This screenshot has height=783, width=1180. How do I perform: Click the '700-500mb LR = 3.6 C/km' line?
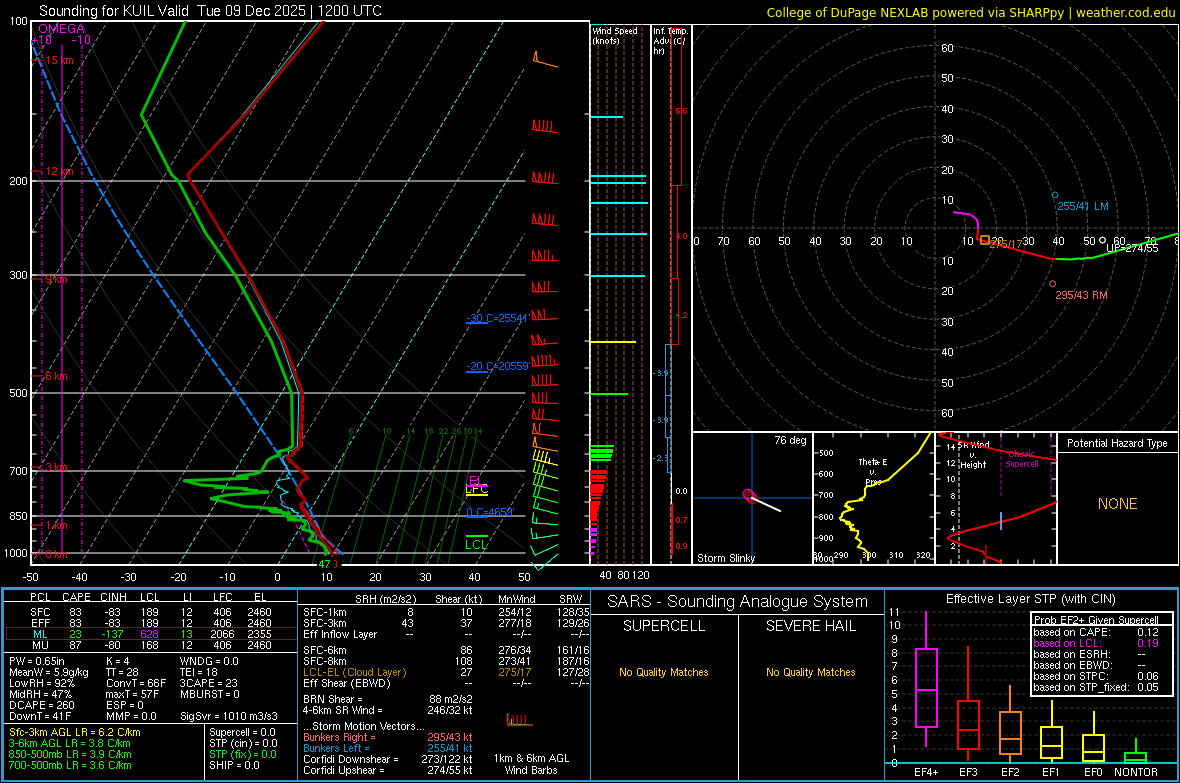(x=70, y=765)
